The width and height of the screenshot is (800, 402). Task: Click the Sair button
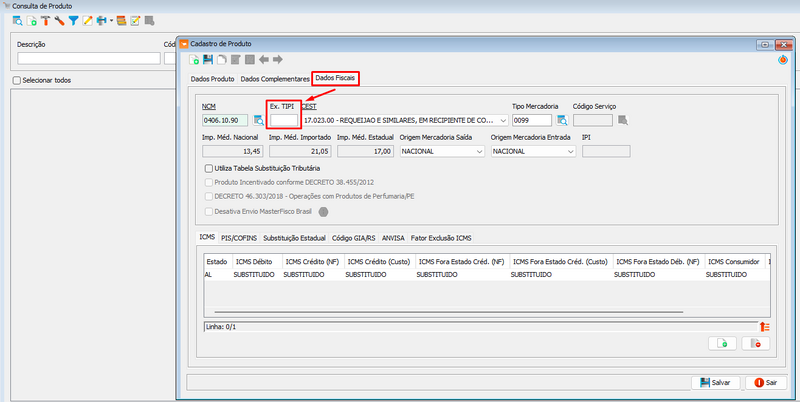tap(768, 383)
